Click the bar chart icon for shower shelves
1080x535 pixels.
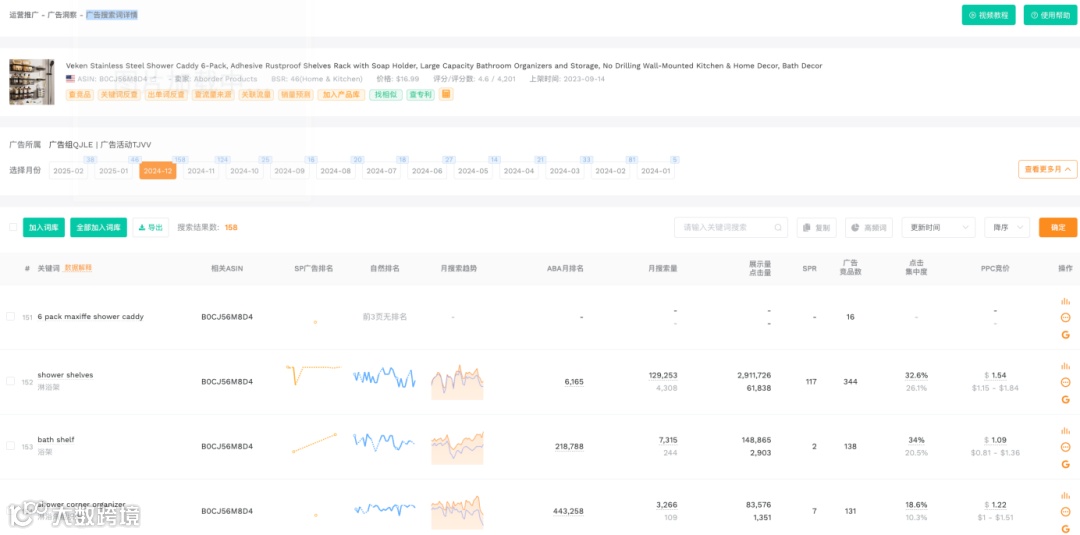click(1066, 366)
